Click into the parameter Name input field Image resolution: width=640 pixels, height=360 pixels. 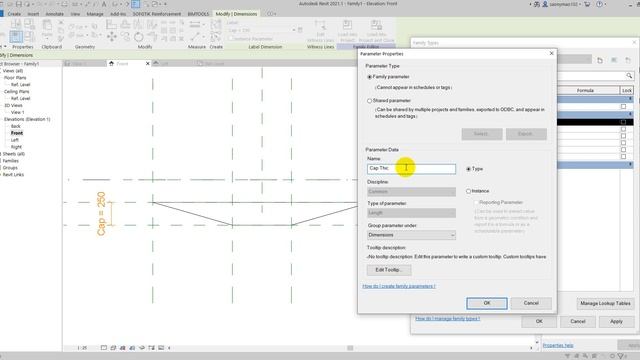411,169
